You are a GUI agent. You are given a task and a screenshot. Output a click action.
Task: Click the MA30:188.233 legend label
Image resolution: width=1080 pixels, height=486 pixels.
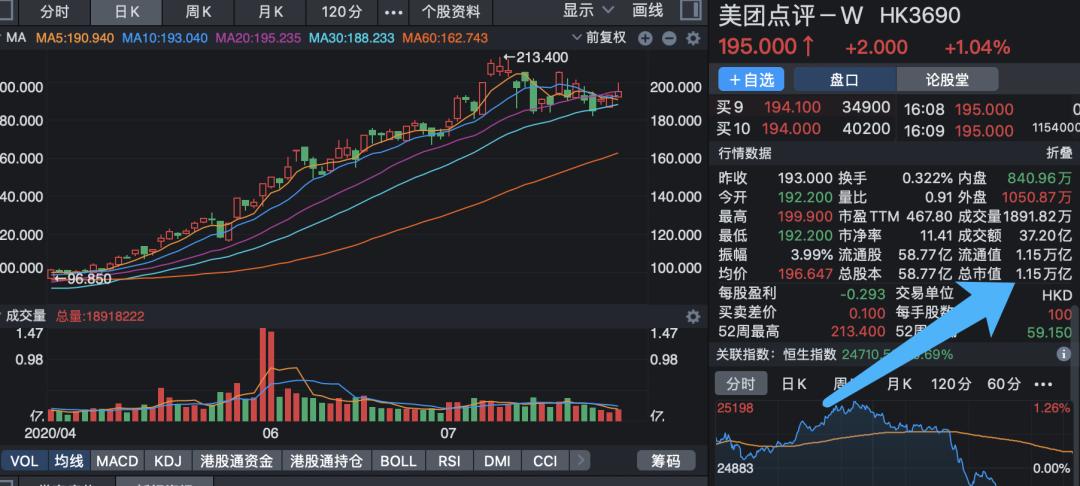click(352, 38)
